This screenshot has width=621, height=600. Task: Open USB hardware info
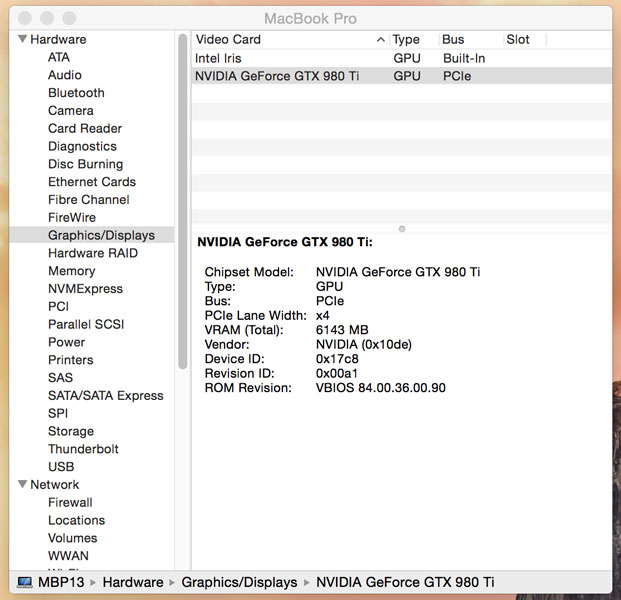61,467
